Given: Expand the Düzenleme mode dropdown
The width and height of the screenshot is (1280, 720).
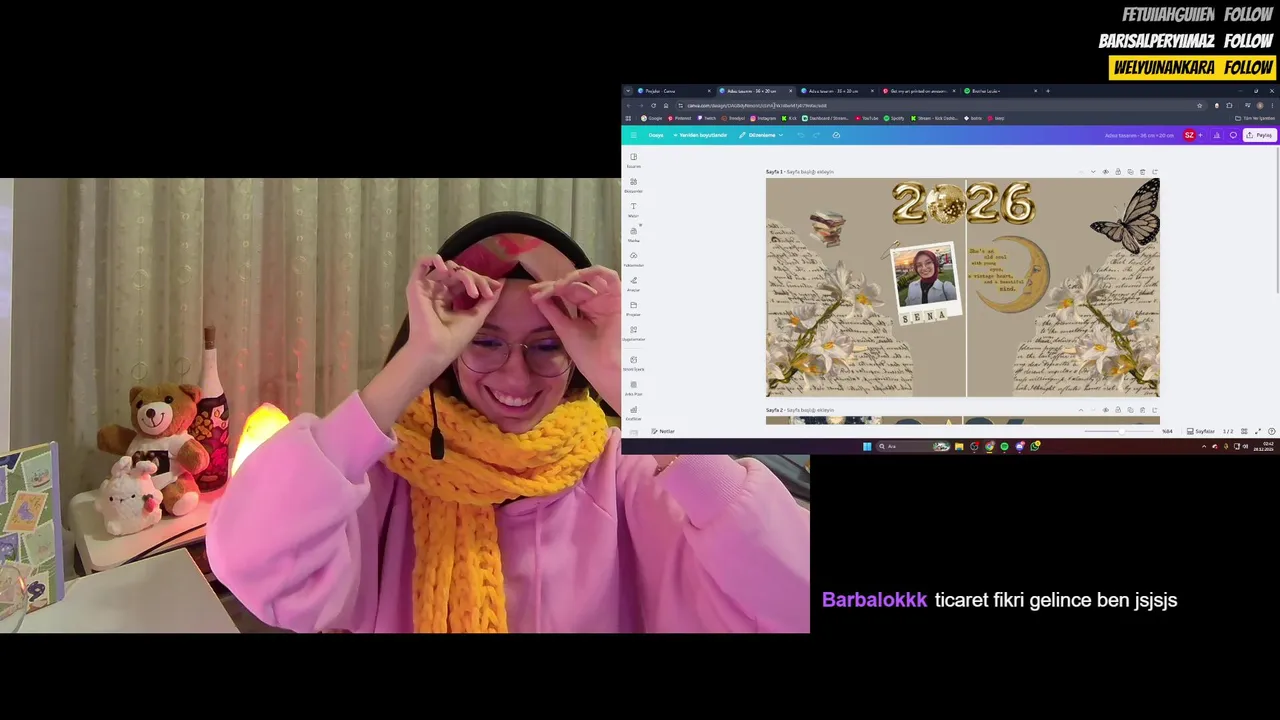Looking at the screenshot, I should point(761,135).
